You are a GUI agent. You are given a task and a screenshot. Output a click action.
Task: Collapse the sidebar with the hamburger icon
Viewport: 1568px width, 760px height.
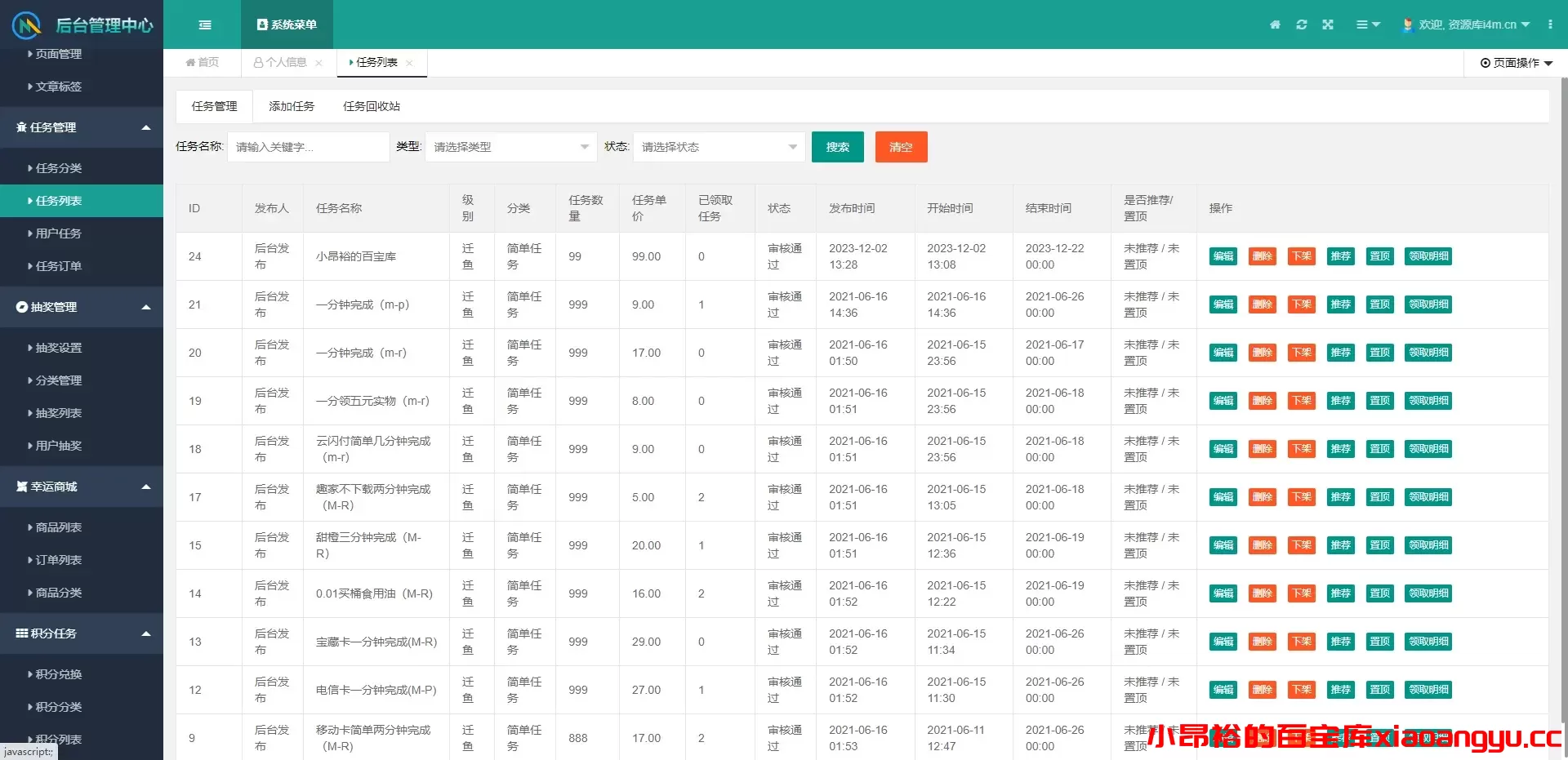[x=204, y=24]
